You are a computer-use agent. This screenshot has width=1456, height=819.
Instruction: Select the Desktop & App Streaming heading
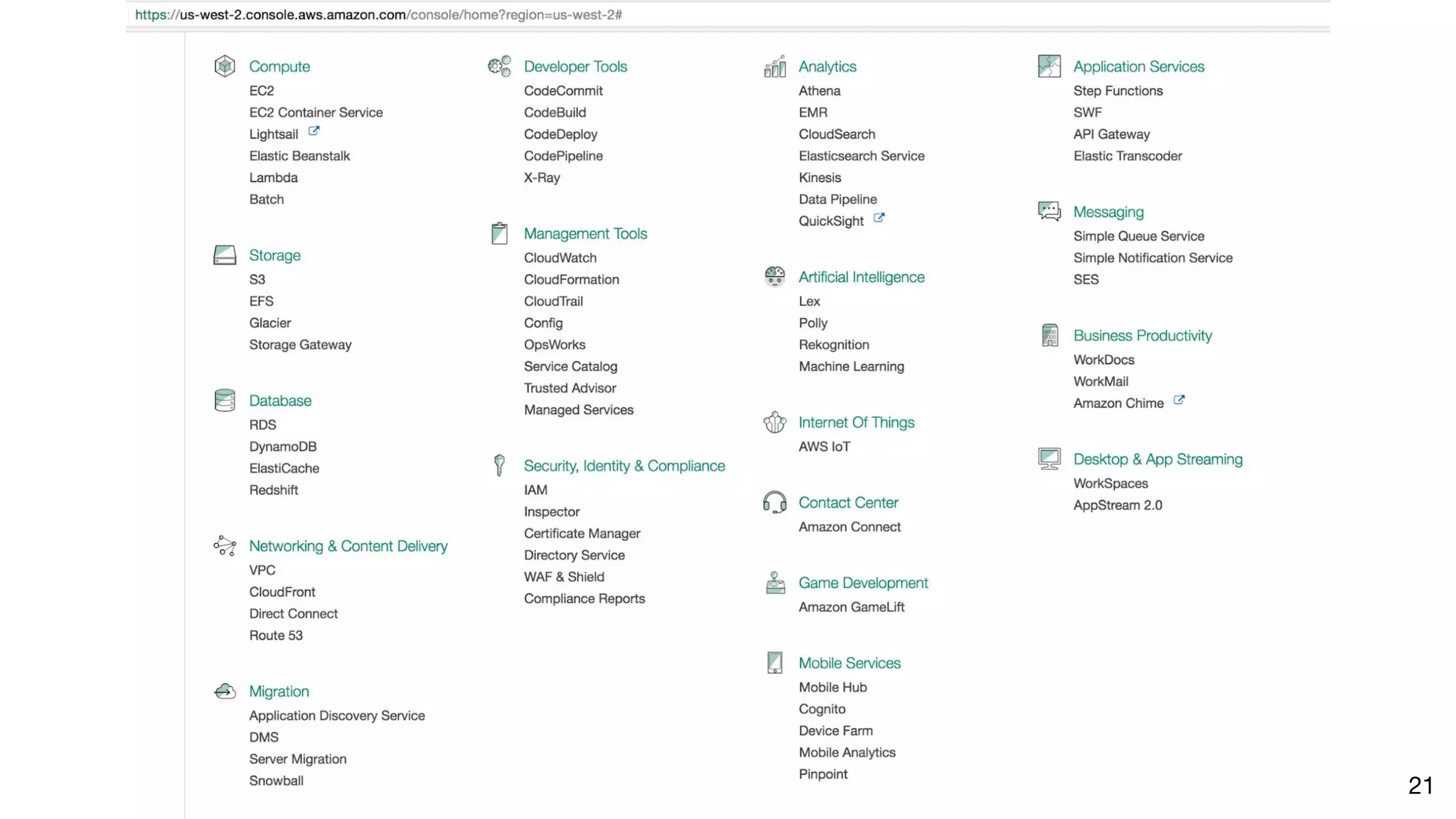click(1157, 459)
